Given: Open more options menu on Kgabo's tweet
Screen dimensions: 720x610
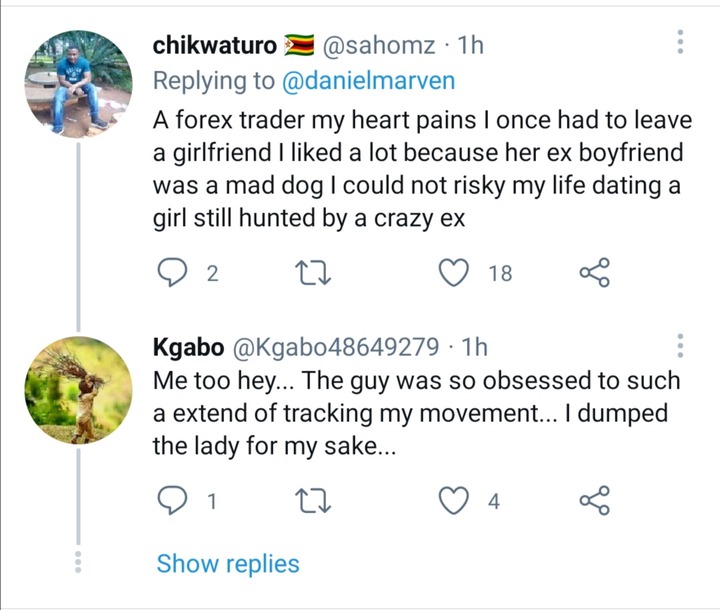Looking at the screenshot, I should (x=681, y=346).
